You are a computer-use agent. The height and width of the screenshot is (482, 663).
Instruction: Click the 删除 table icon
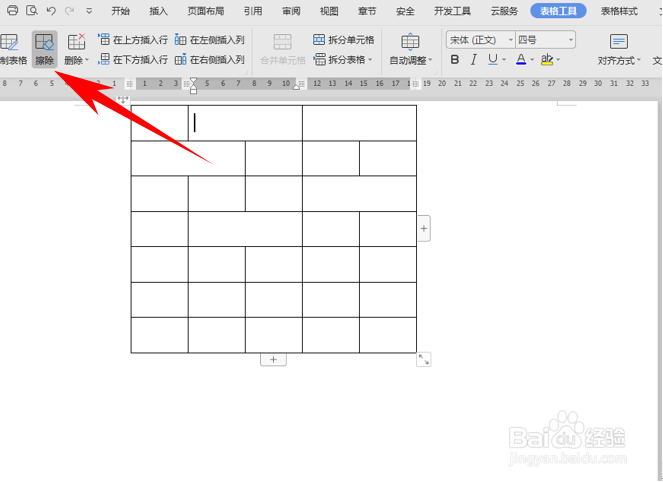[x=77, y=42]
